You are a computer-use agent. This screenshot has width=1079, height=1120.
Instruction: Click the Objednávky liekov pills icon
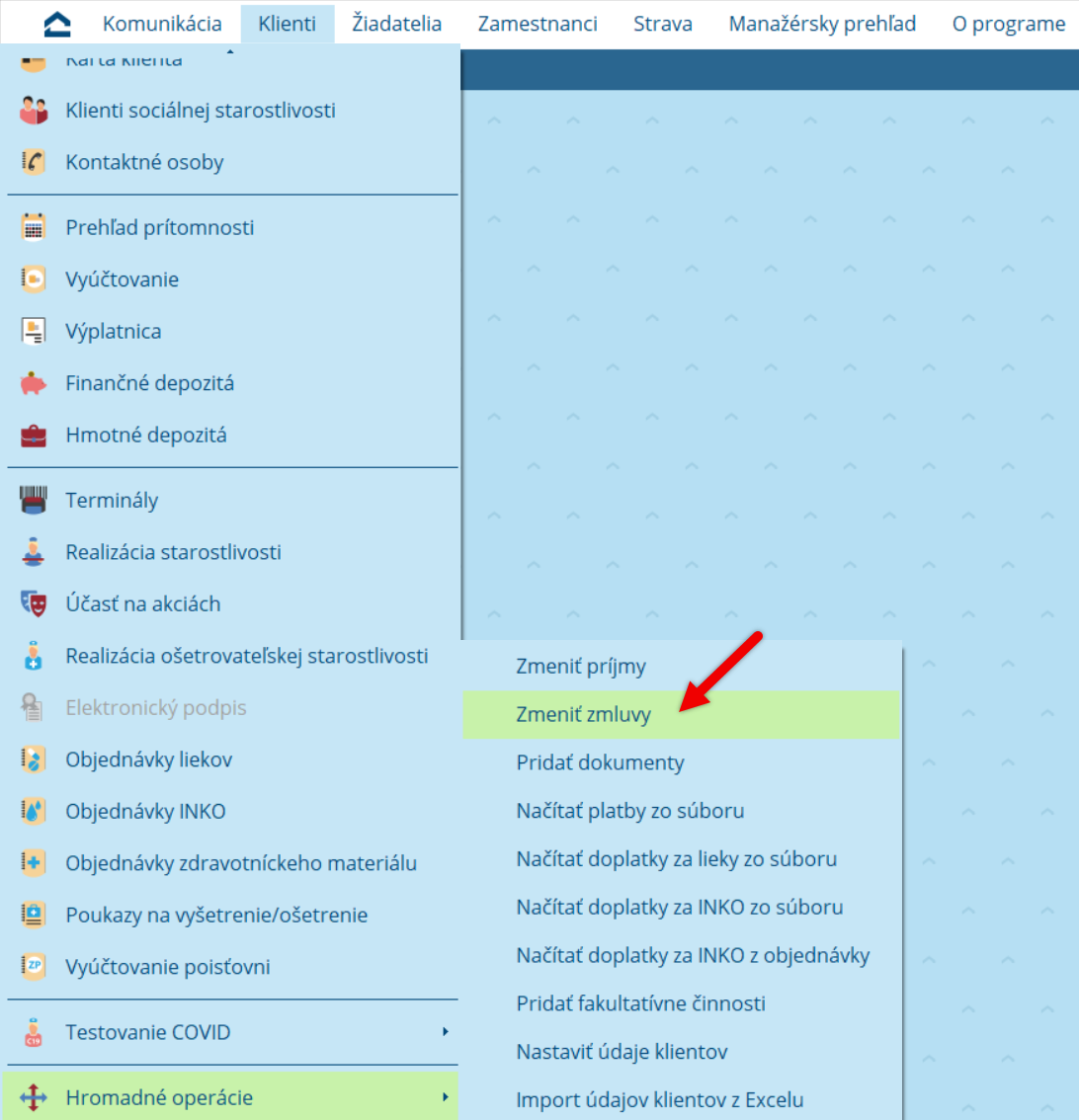[x=34, y=760]
